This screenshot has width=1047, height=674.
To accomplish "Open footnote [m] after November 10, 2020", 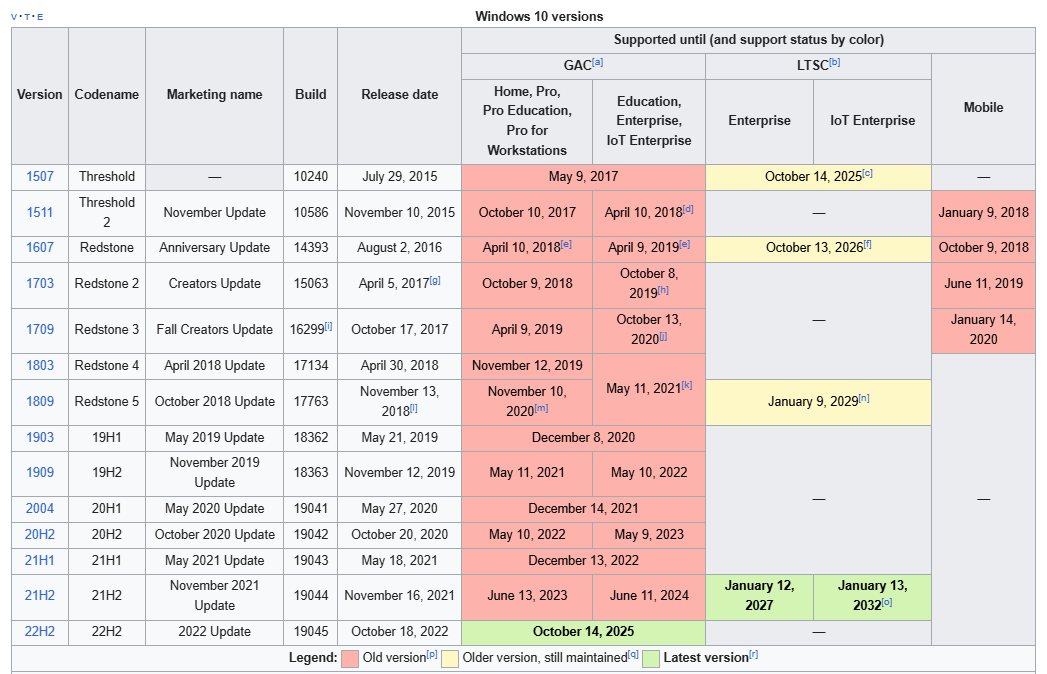I will 542,408.
